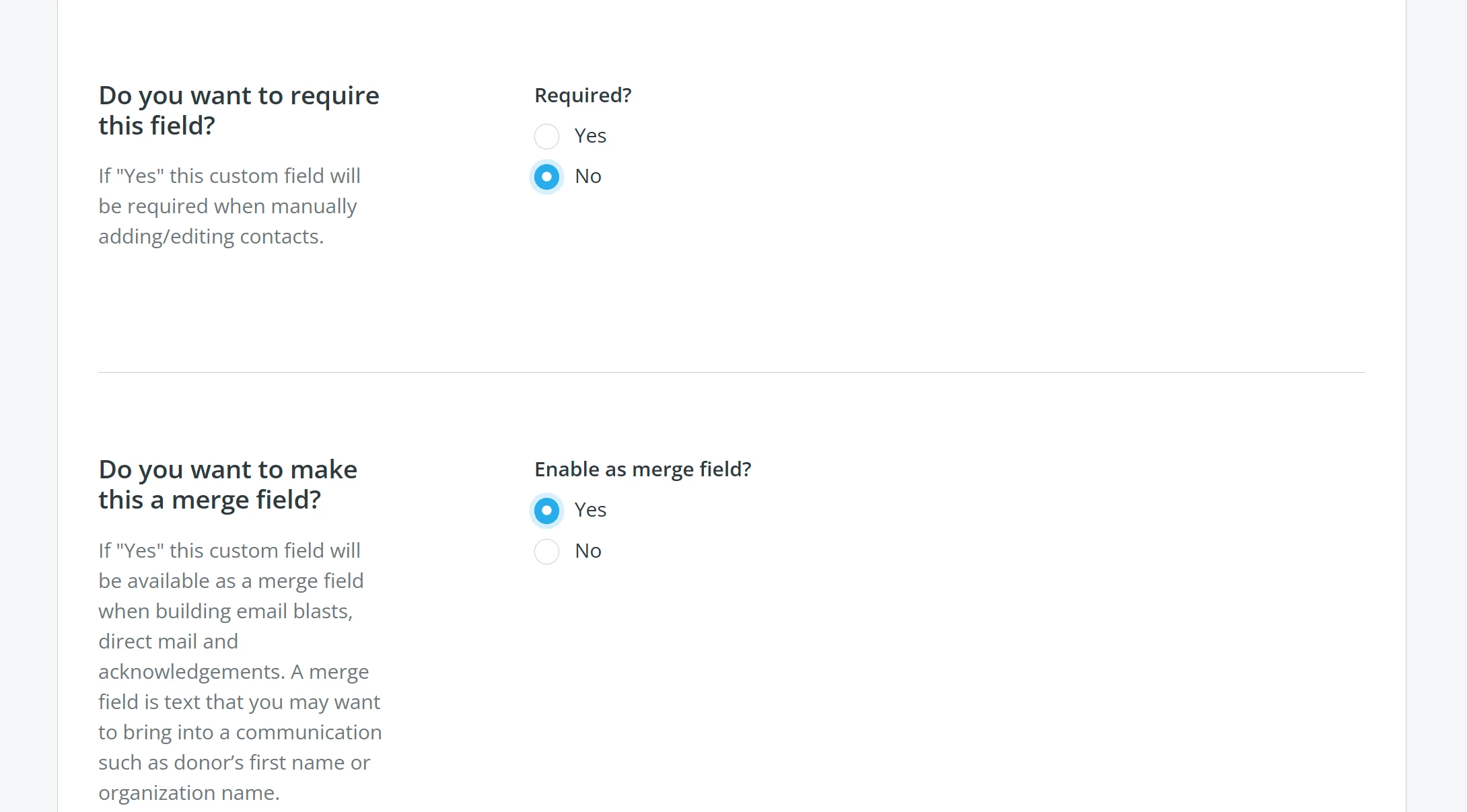Click heading "Do you want to require this field?"

pos(238,110)
